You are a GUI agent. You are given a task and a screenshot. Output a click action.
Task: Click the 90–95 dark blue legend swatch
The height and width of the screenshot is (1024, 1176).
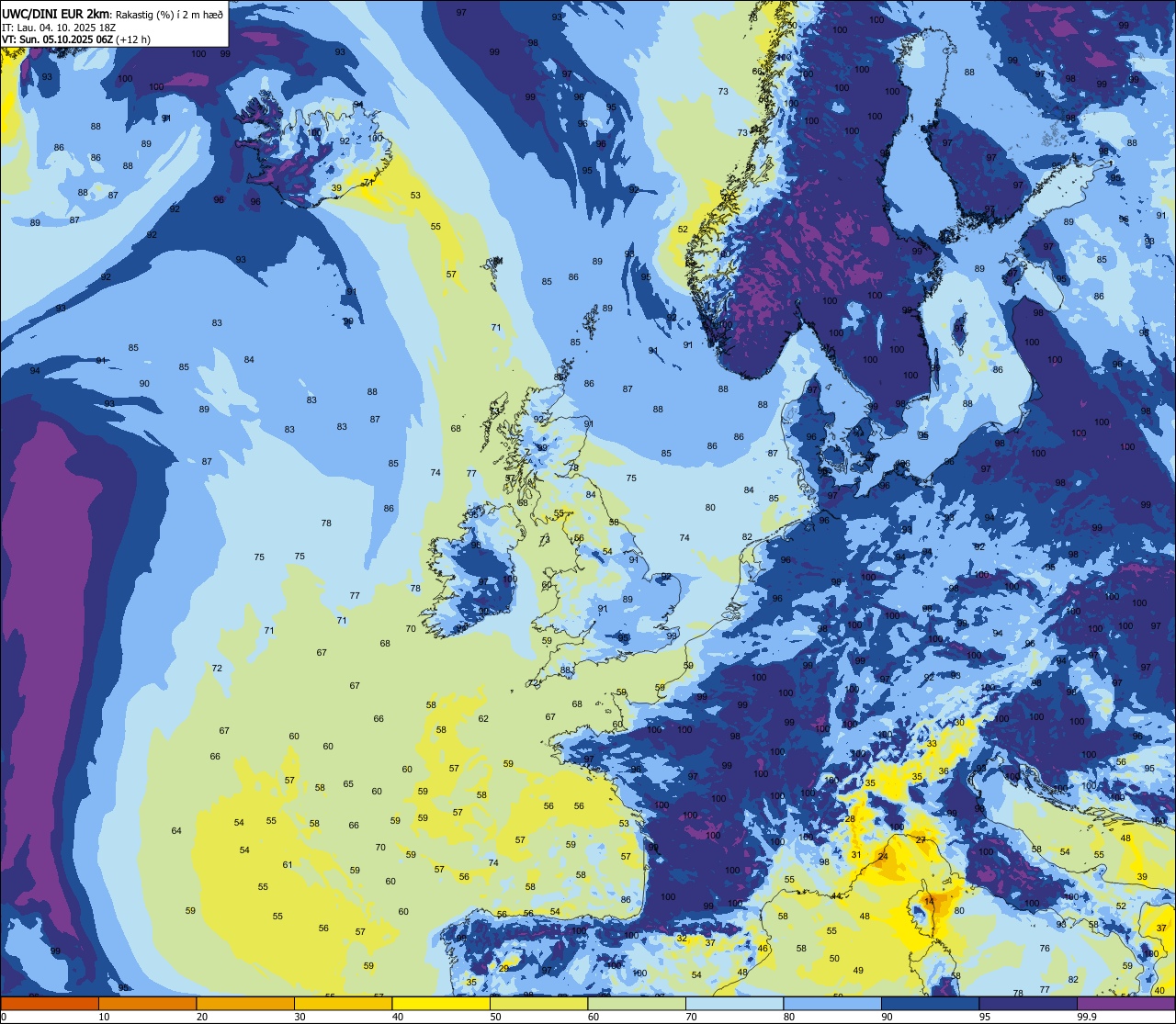click(930, 1003)
